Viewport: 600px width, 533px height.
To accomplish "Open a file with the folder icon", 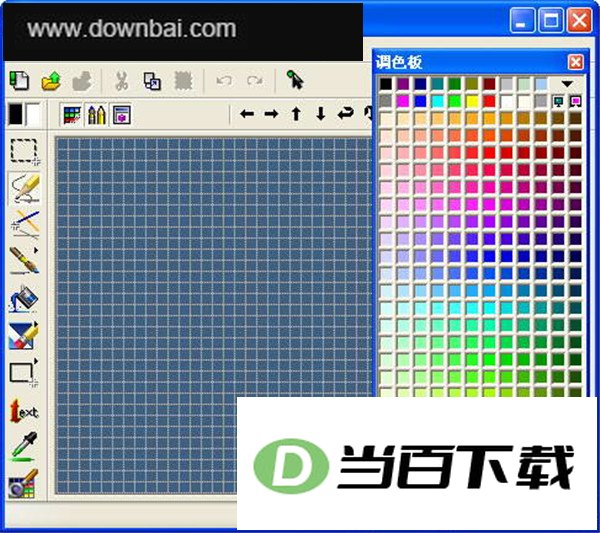I will (51, 81).
